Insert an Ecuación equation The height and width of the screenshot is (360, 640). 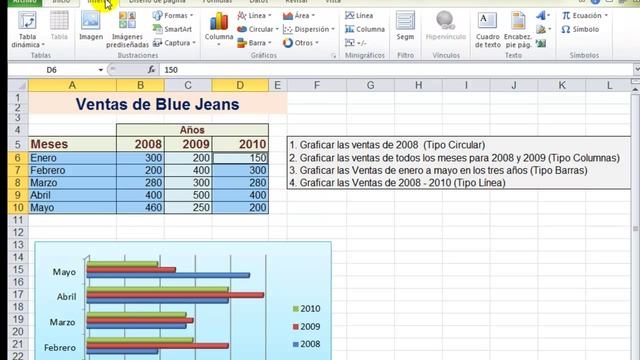point(585,16)
